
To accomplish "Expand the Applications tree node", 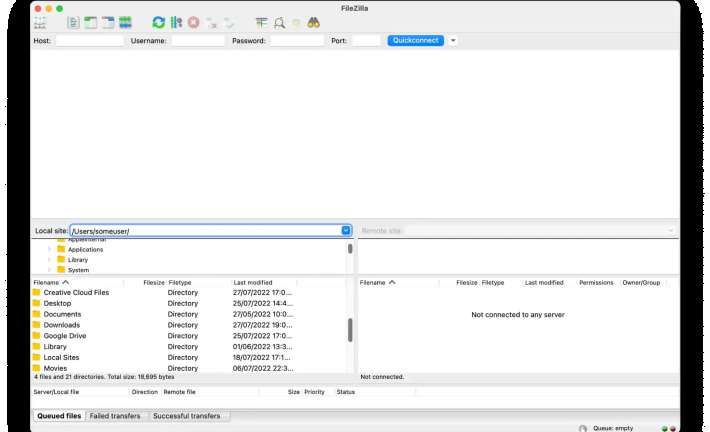I will (49, 249).
